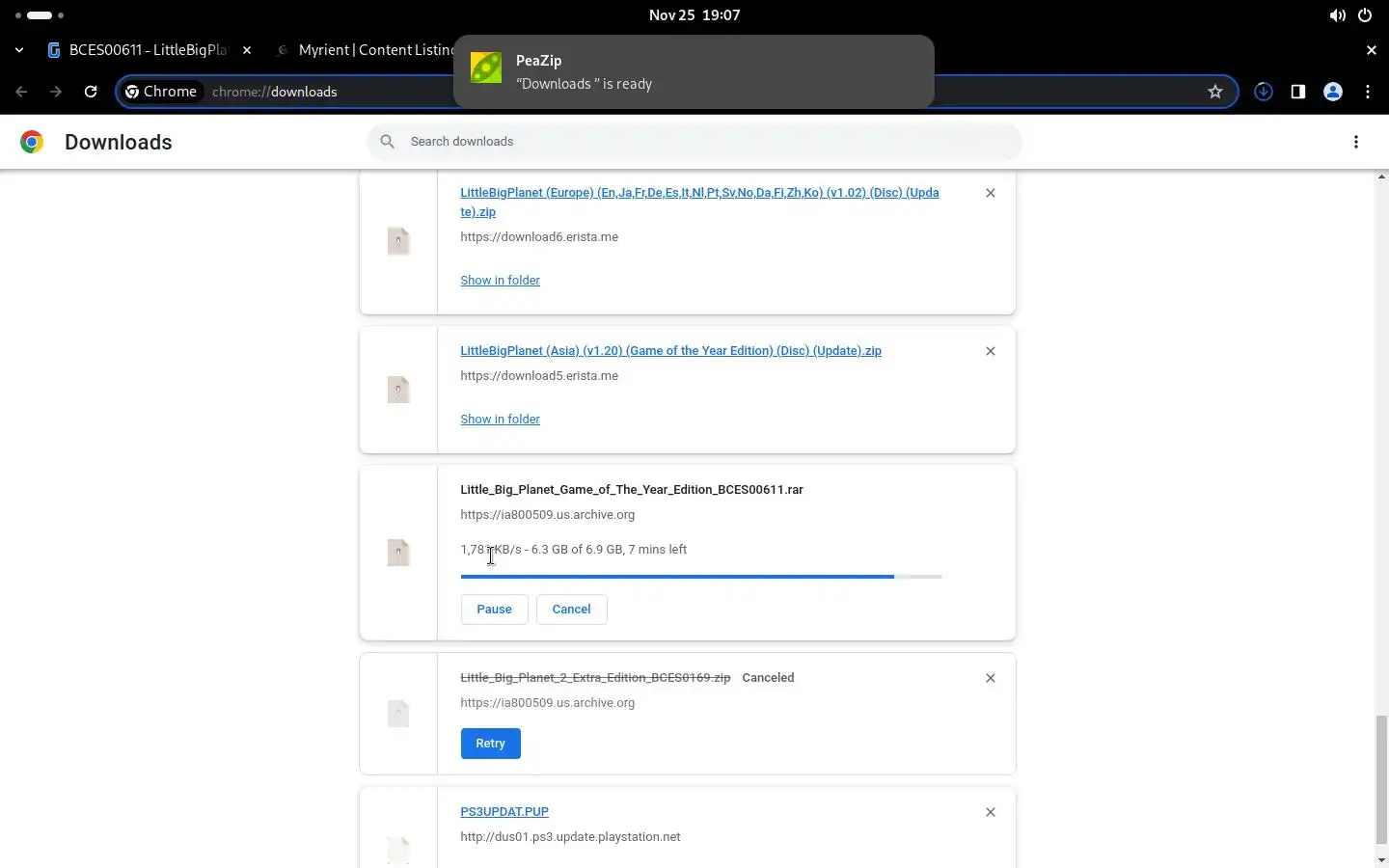Screen dimensions: 1389x868
Task: Close the Chrome window
Action: tap(1371, 50)
